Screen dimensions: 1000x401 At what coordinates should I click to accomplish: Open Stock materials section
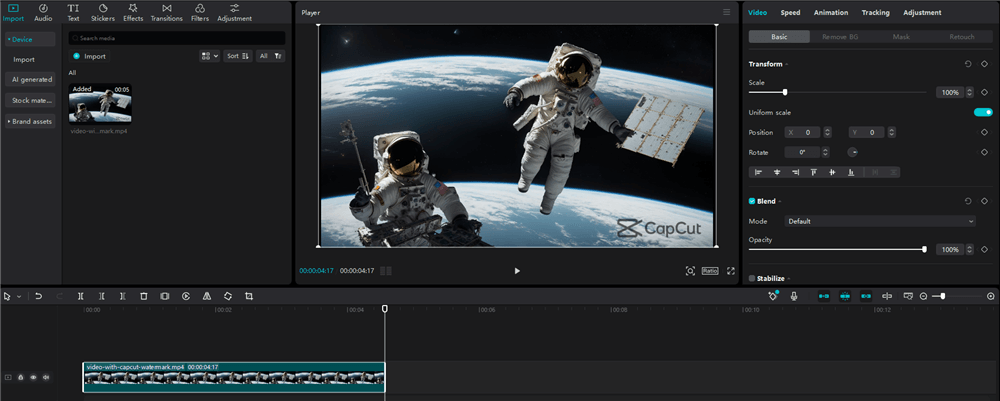tap(30, 100)
